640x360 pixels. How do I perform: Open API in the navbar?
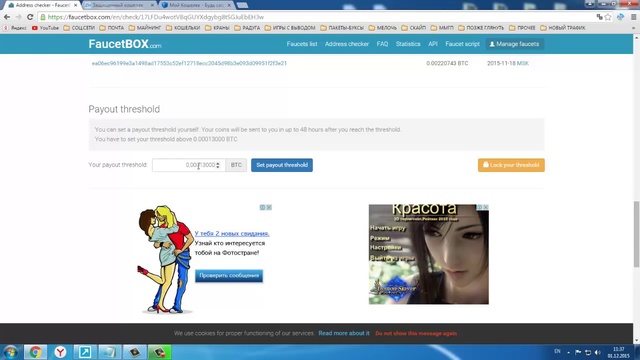point(433,44)
